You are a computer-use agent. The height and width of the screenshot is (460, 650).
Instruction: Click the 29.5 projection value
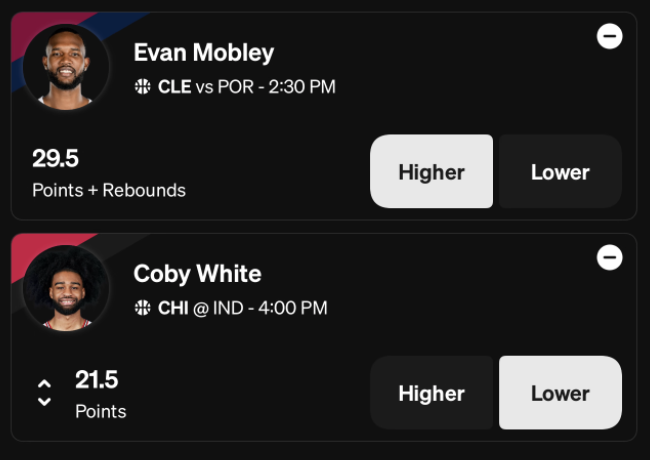(x=56, y=158)
